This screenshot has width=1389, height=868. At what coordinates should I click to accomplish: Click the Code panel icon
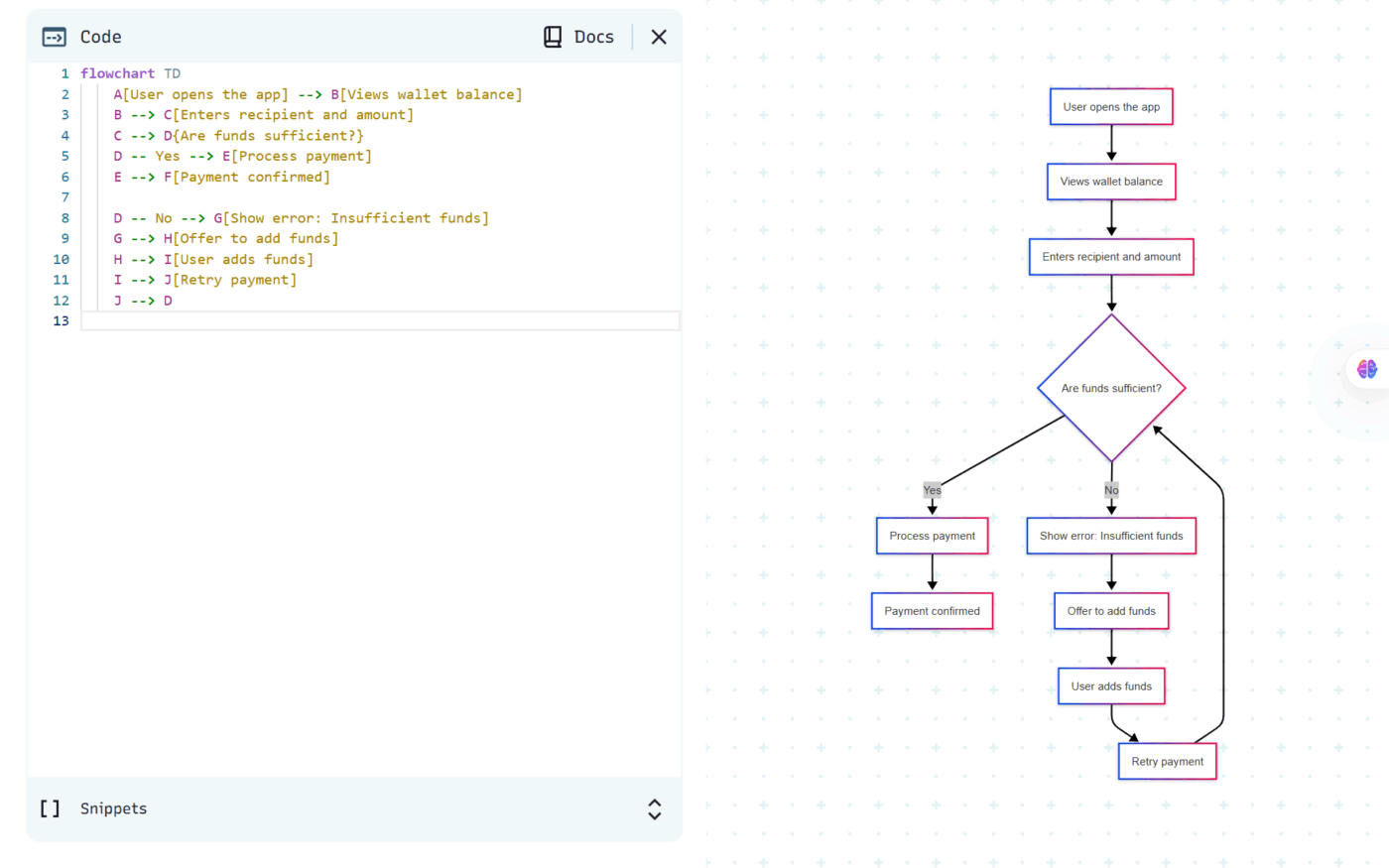click(54, 38)
